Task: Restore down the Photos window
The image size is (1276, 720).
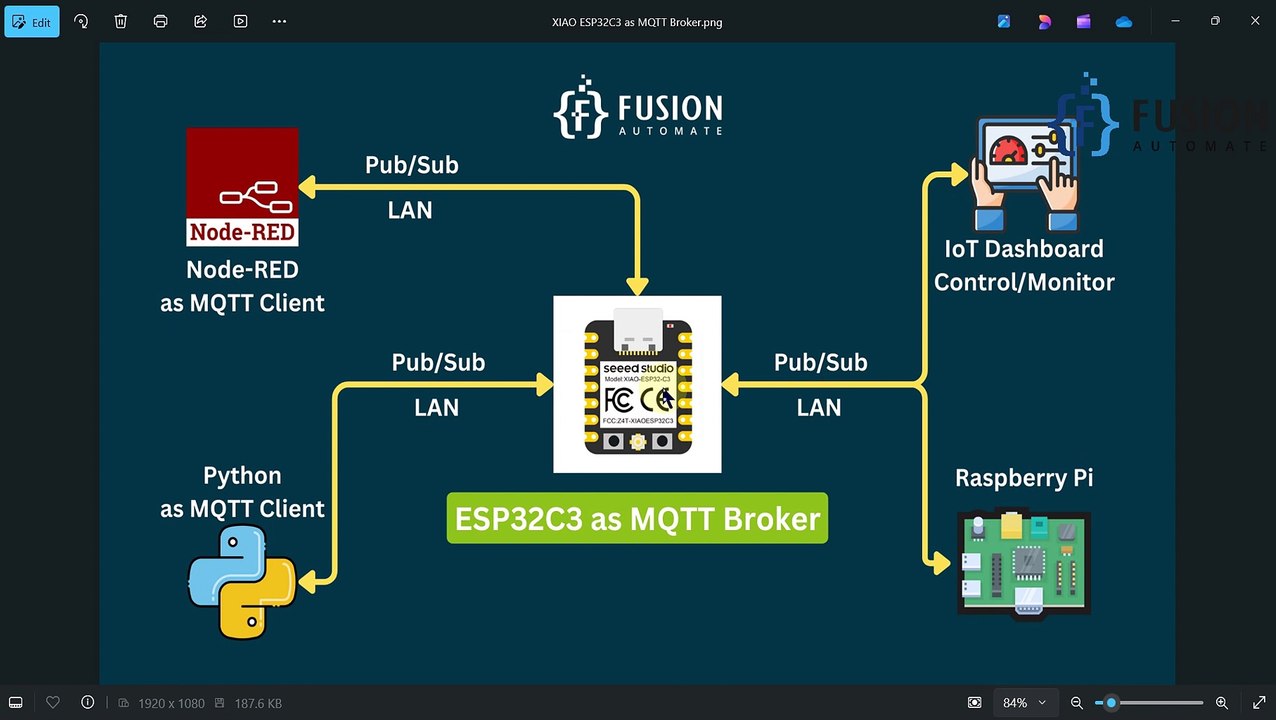Action: pos(1215,21)
